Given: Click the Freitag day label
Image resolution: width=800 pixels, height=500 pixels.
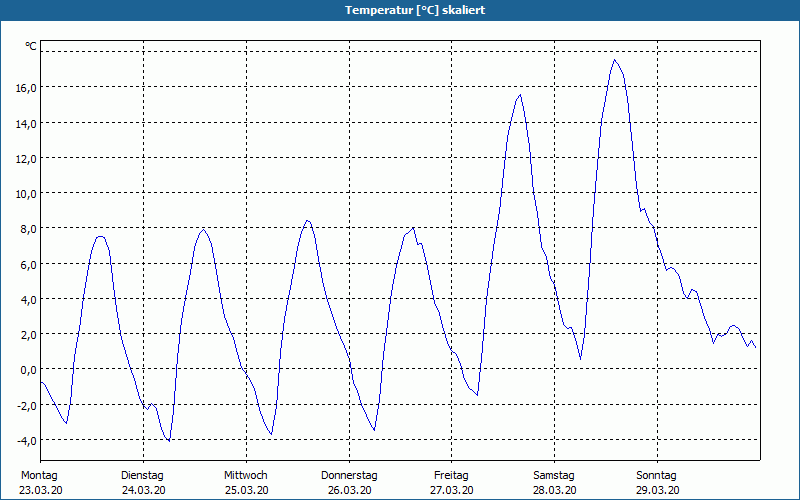Looking at the screenshot, I should 452,476.
